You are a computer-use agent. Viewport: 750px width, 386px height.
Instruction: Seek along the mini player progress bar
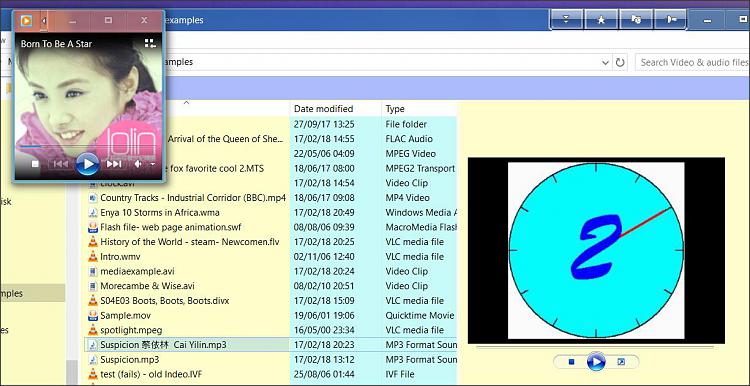point(88,145)
